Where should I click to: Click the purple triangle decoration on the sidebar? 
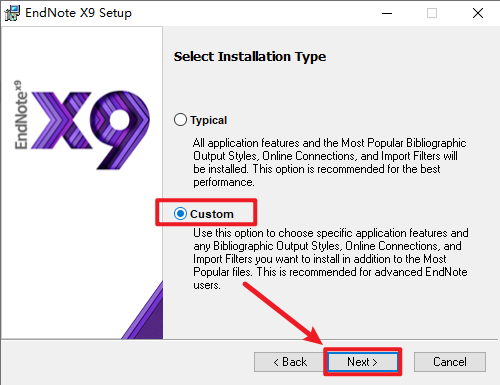(x=143, y=311)
